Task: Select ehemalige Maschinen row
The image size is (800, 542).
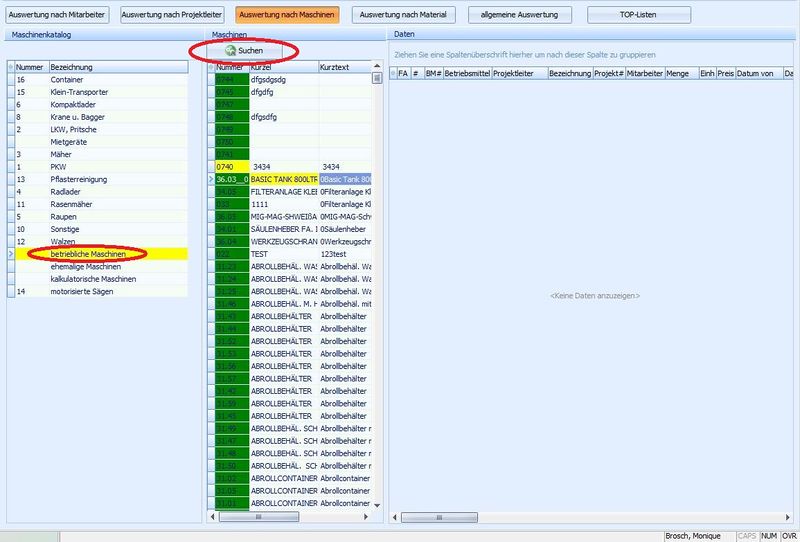Action: tap(97, 266)
